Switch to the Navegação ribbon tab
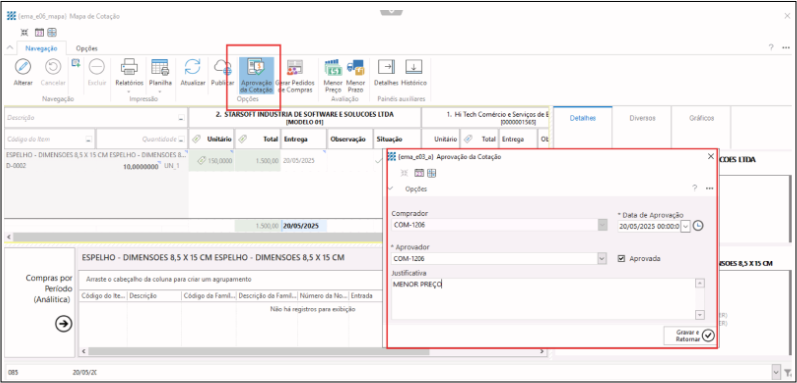This screenshot has width=797, height=383. pos(42,48)
